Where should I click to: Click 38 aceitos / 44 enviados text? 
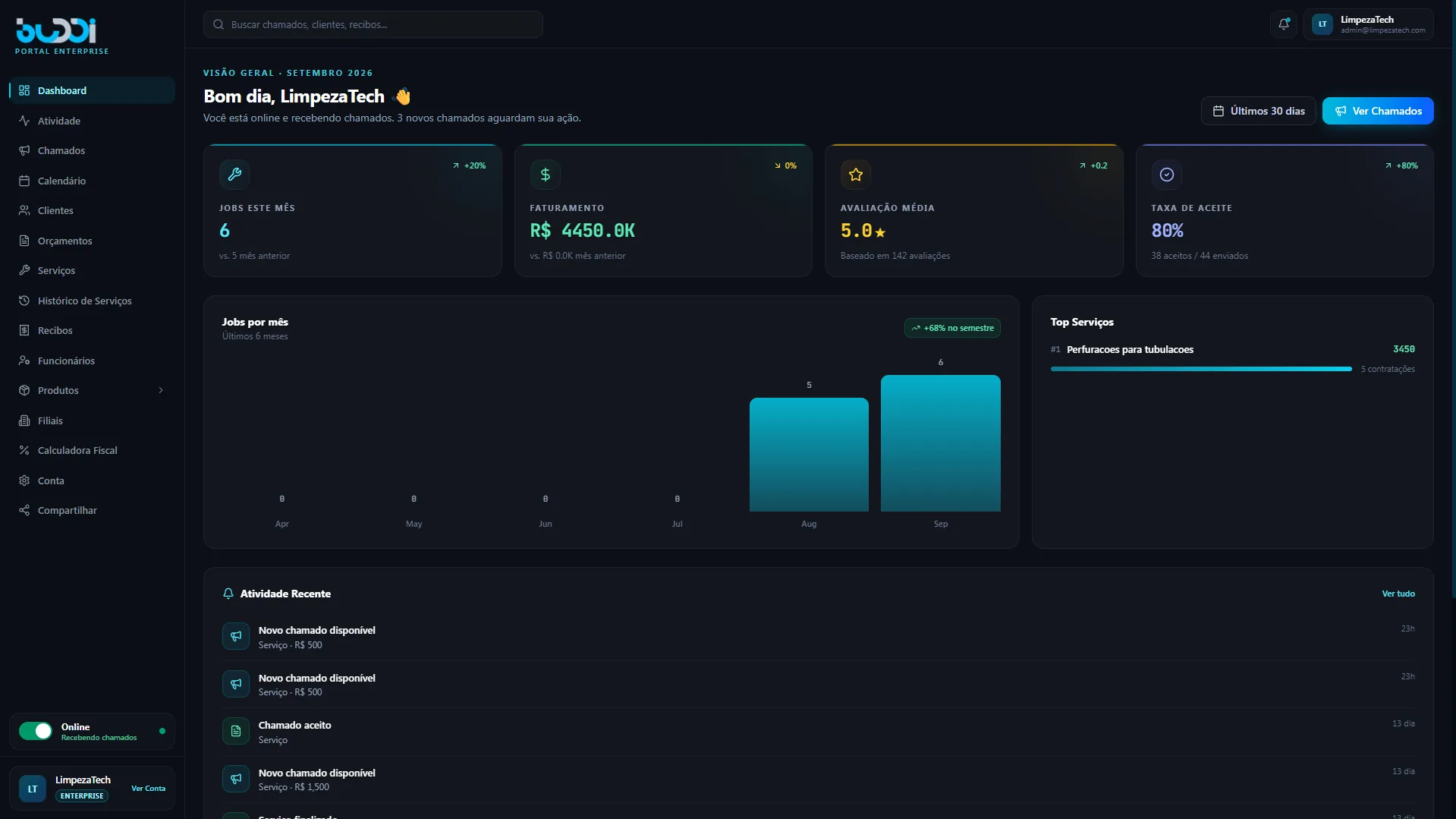point(1199,256)
